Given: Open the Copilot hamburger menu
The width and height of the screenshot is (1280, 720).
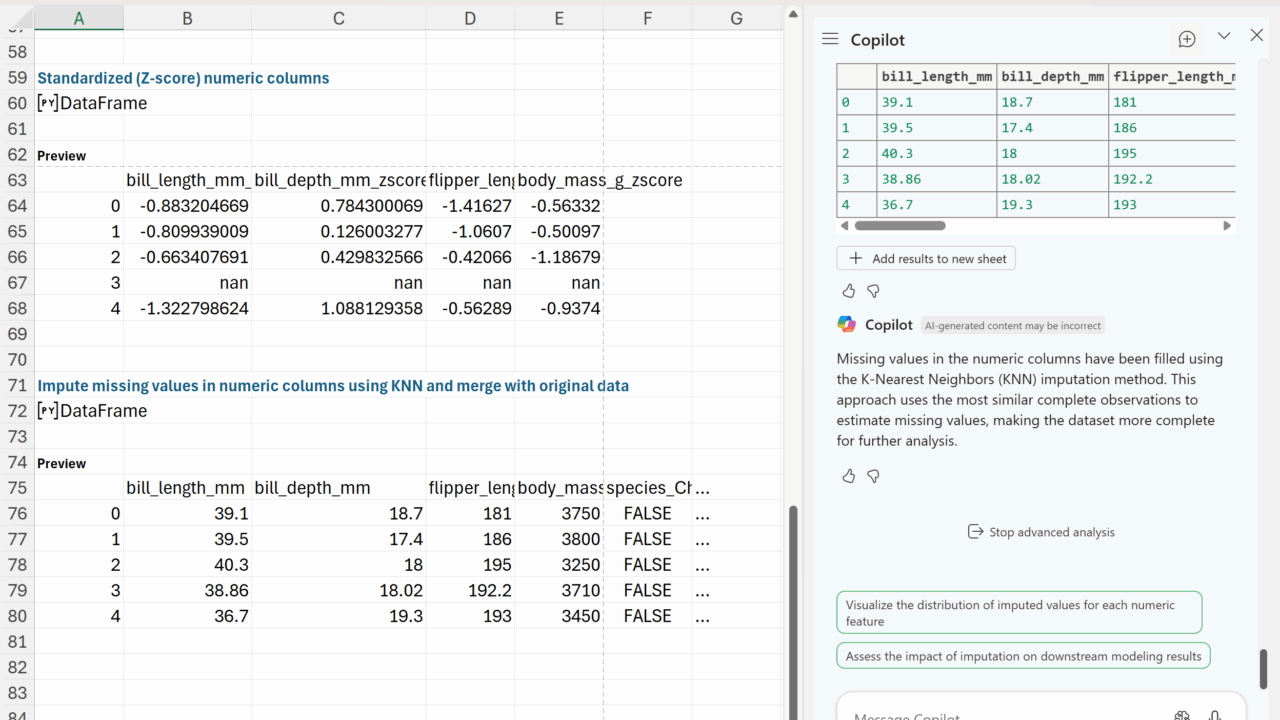Looking at the screenshot, I should pyautogui.click(x=829, y=39).
